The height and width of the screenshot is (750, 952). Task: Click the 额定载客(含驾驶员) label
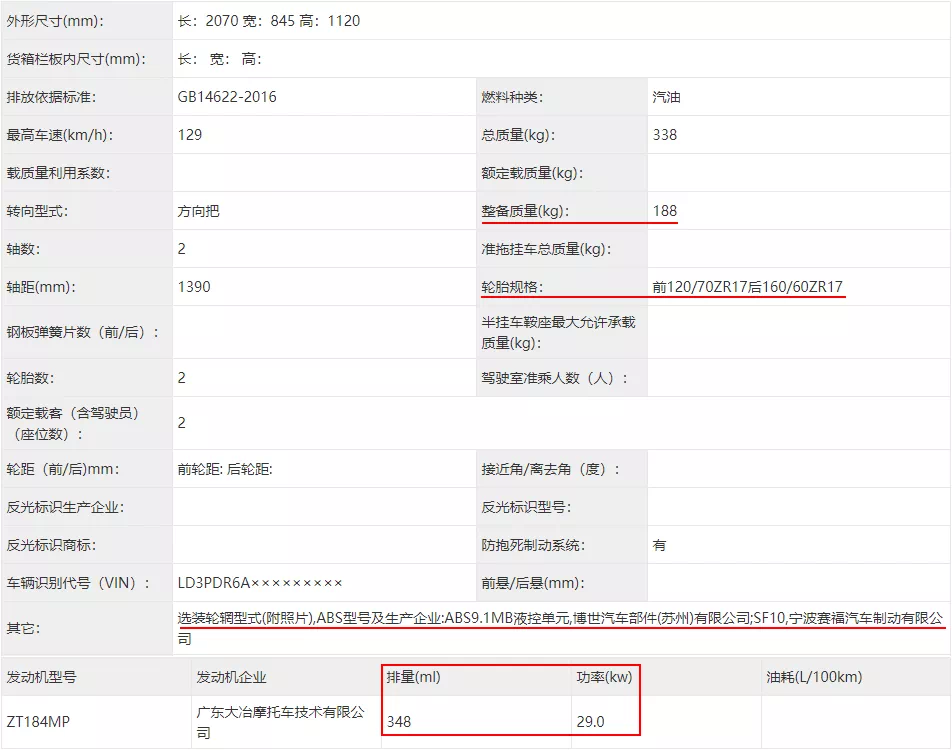point(72,424)
